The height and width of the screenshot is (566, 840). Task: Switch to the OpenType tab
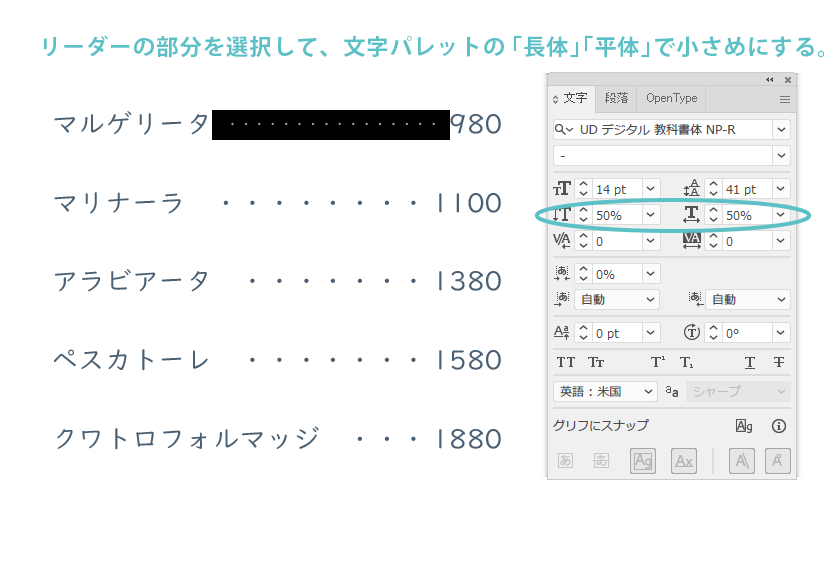(671, 98)
